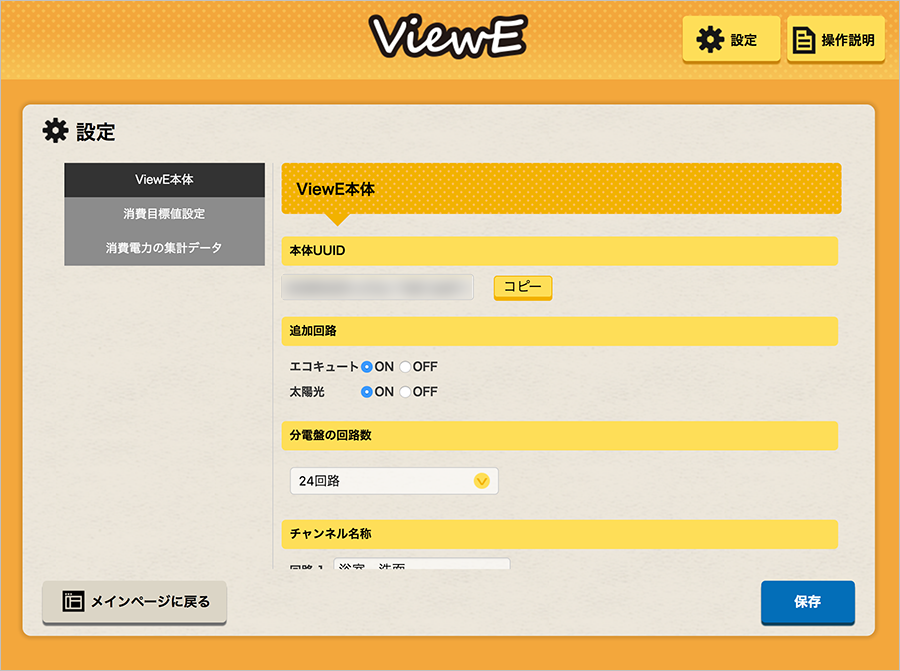Click the 太陽光 label
This screenshot has width=900, height=671.
click(307, 391)
